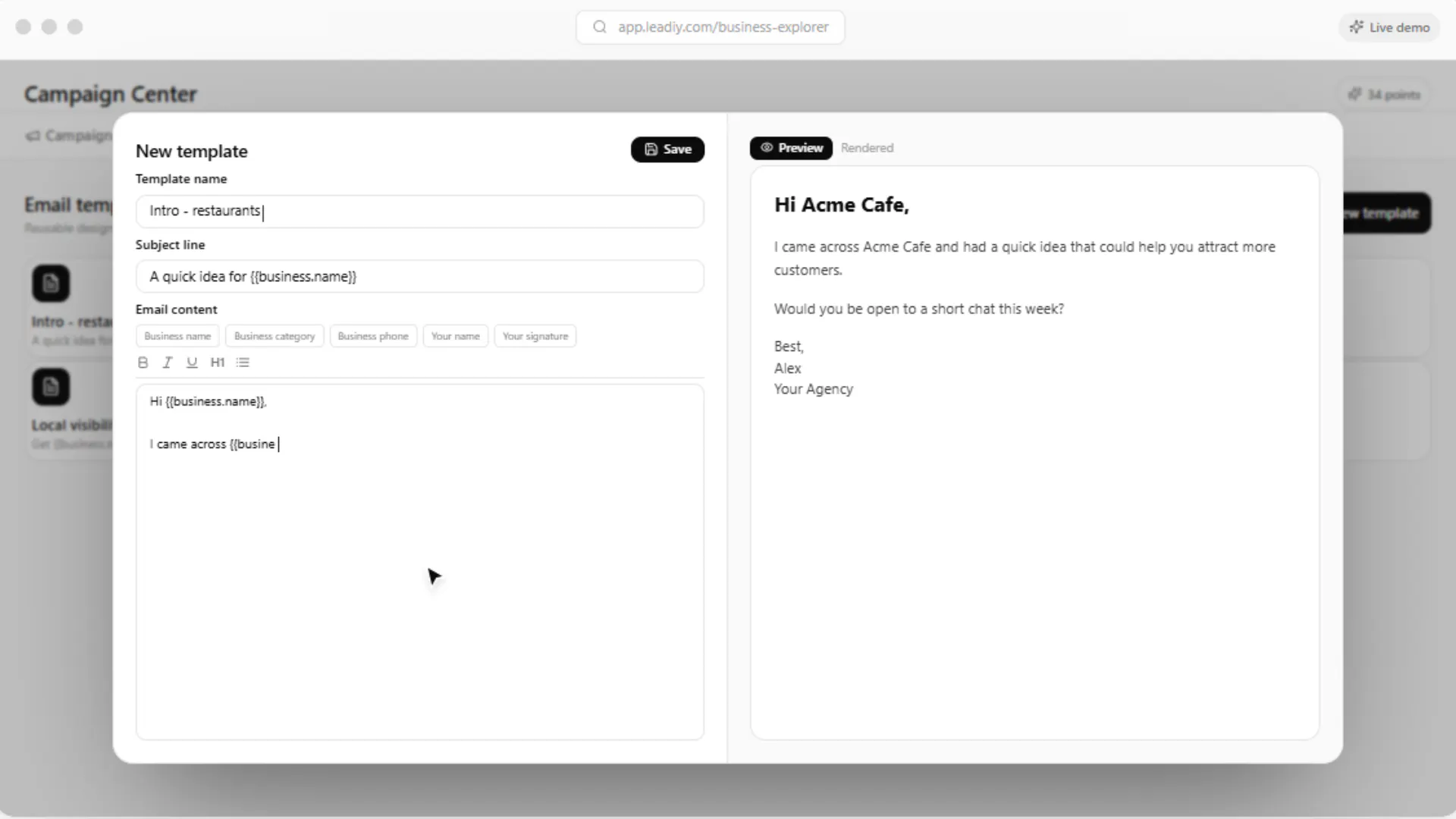Click the 'Hi Acme Cafe,' preview heading
Screen dimensions: 1456x819
842,205
